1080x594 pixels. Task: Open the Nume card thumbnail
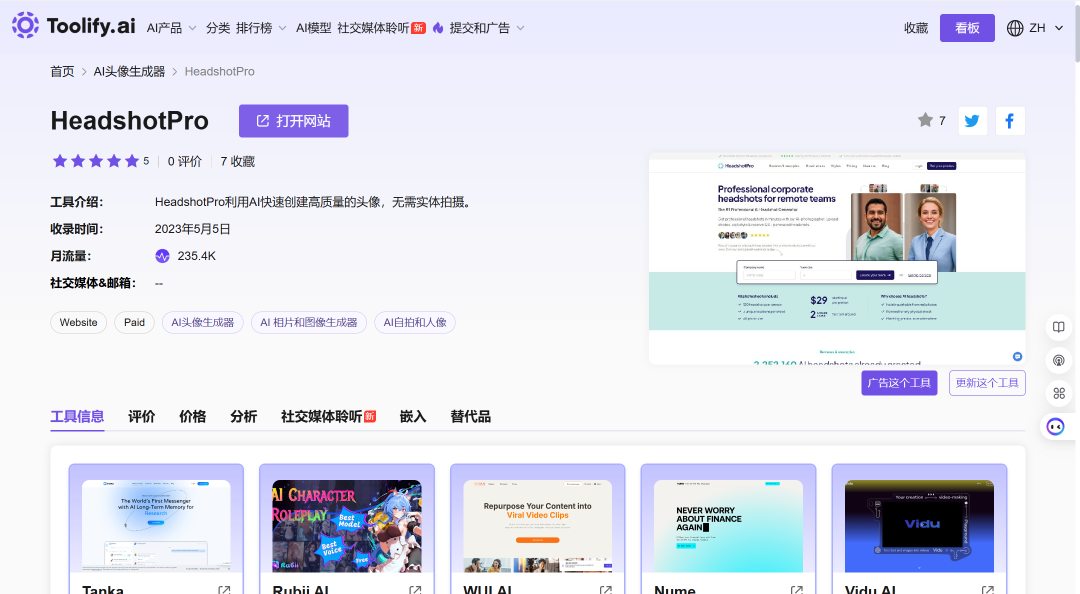[729, 526]
